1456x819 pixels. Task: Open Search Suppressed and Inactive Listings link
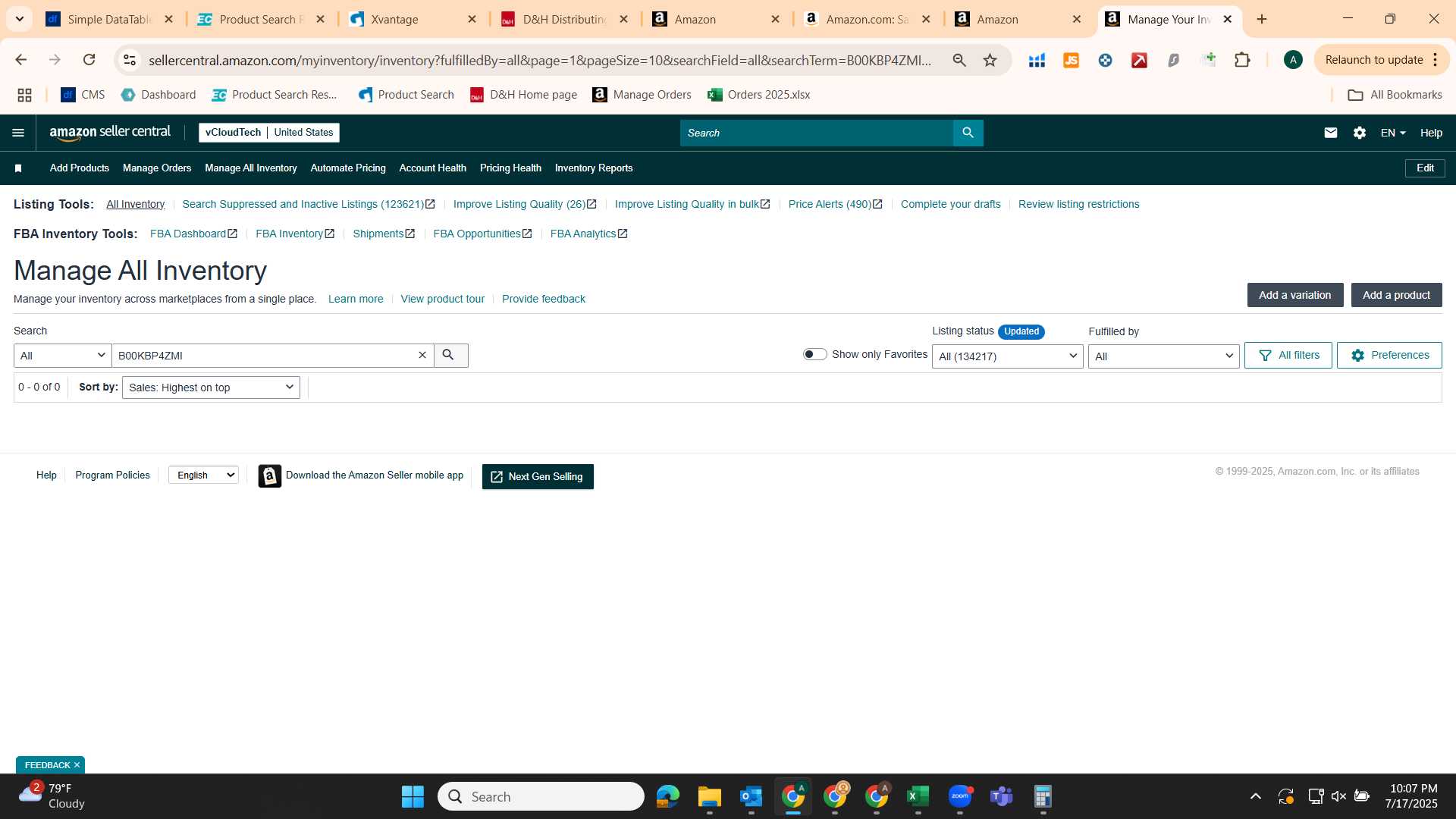pos(309,204)
